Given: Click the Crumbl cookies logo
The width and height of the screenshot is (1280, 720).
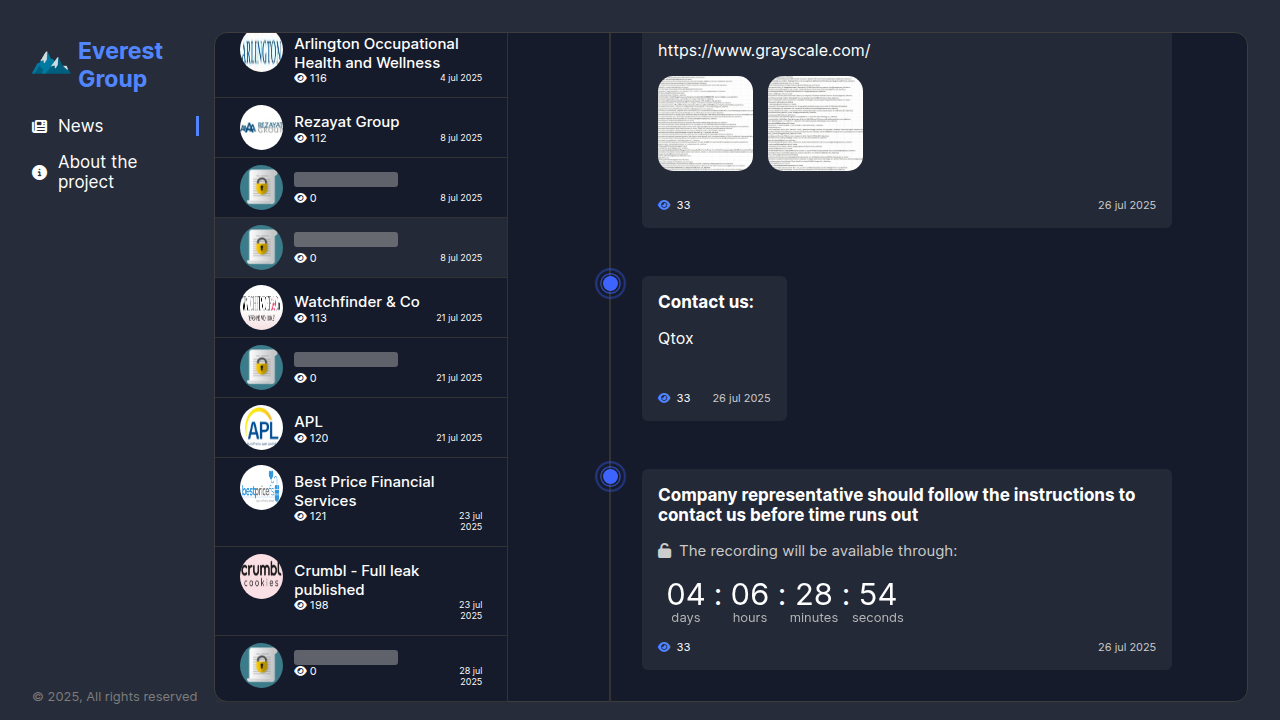Looking at the screenshot, I should [261, 576].
